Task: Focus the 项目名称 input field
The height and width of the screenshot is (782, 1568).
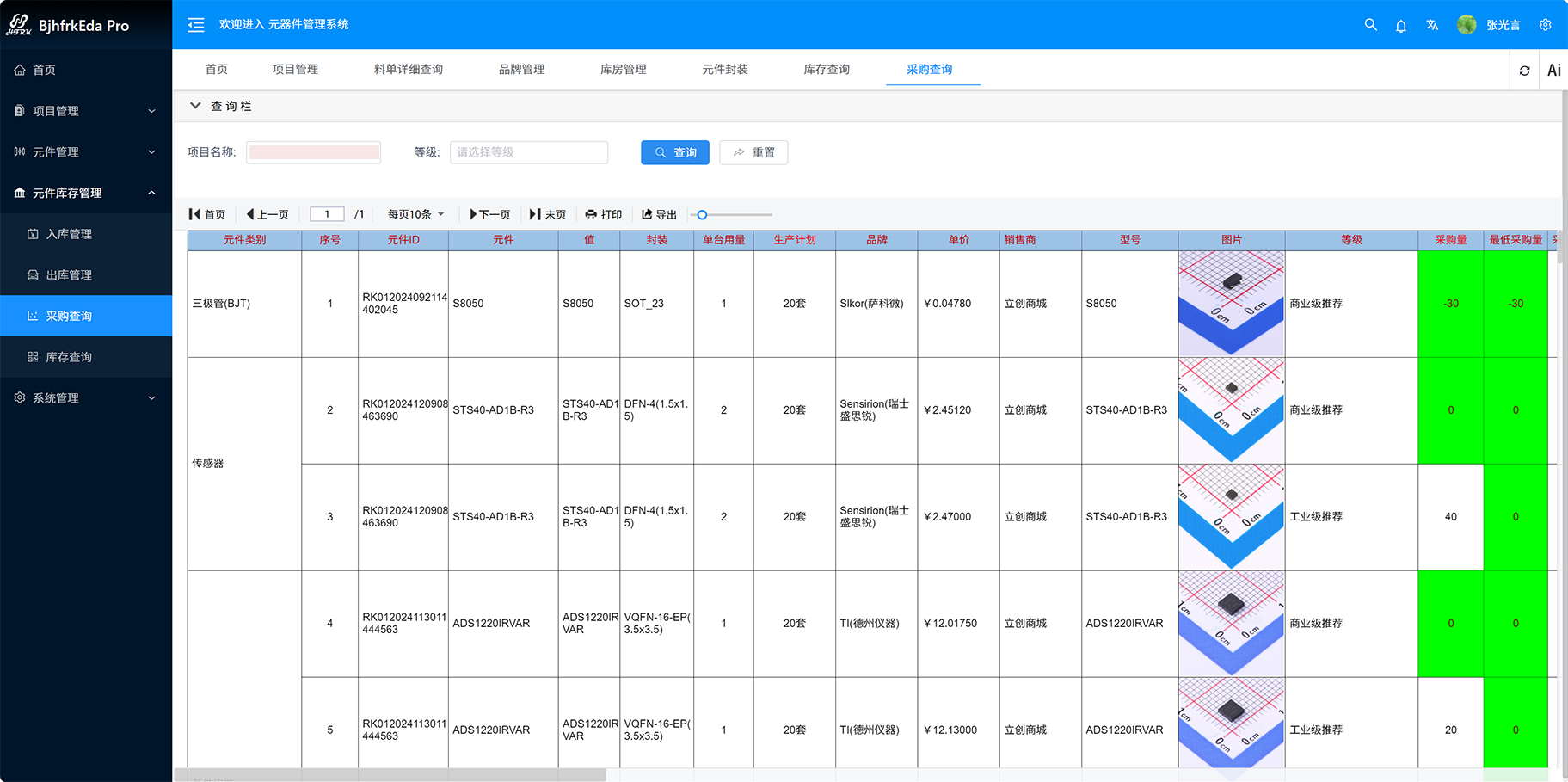Action: (x=314, y=152)
